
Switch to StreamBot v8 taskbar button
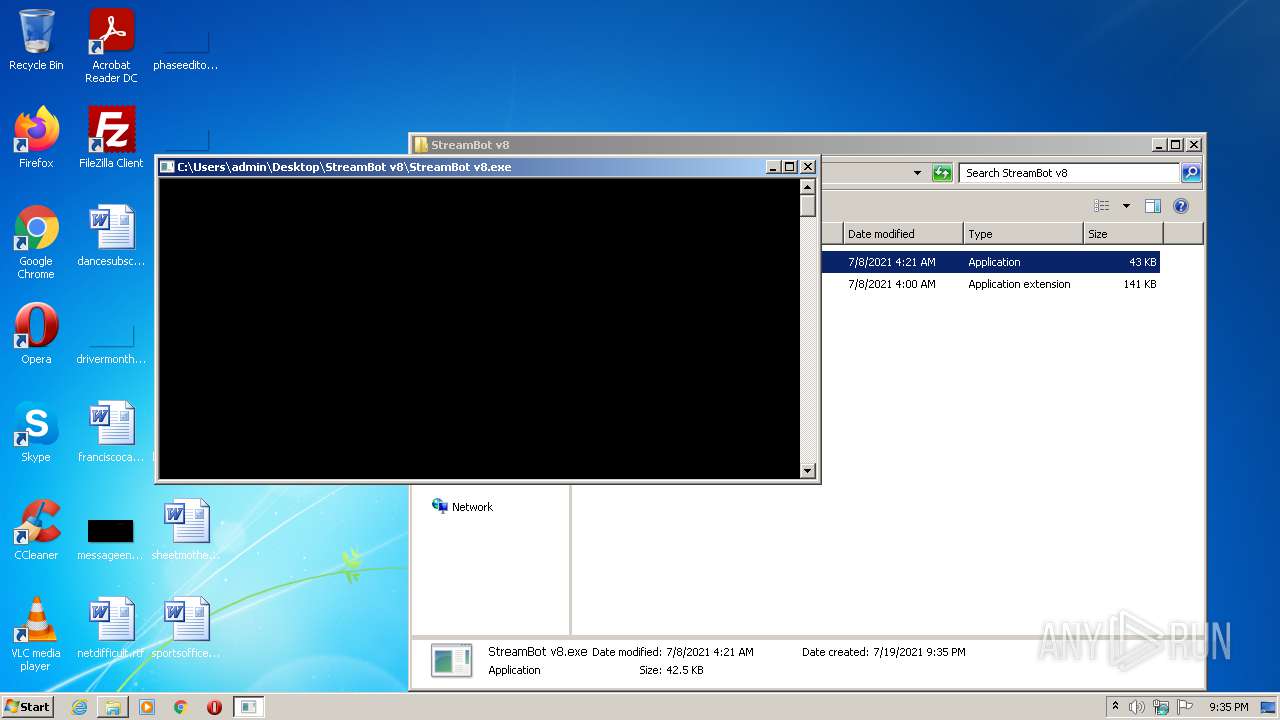point(248,707)
